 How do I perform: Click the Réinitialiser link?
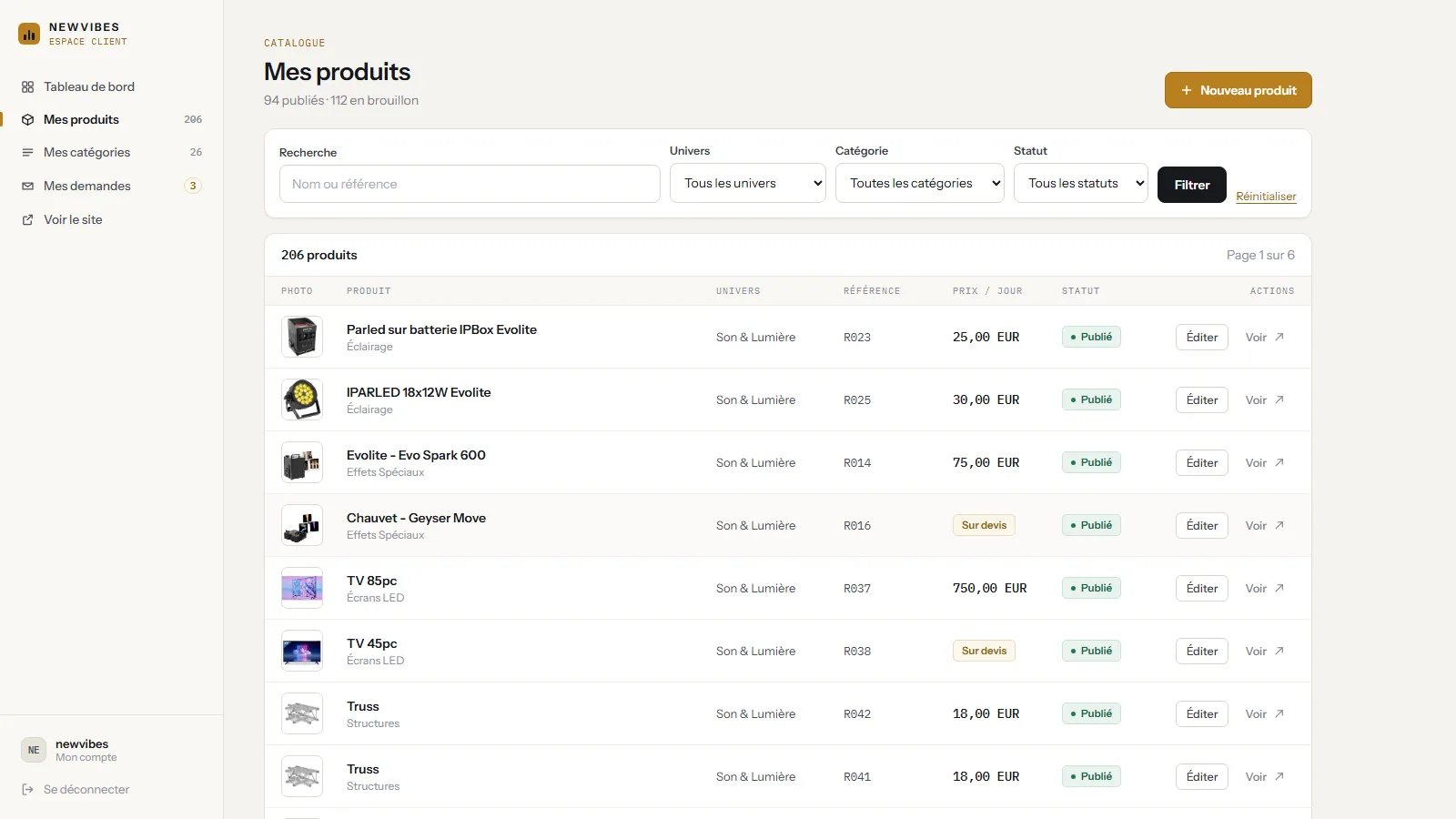[x=1266, y=197]
